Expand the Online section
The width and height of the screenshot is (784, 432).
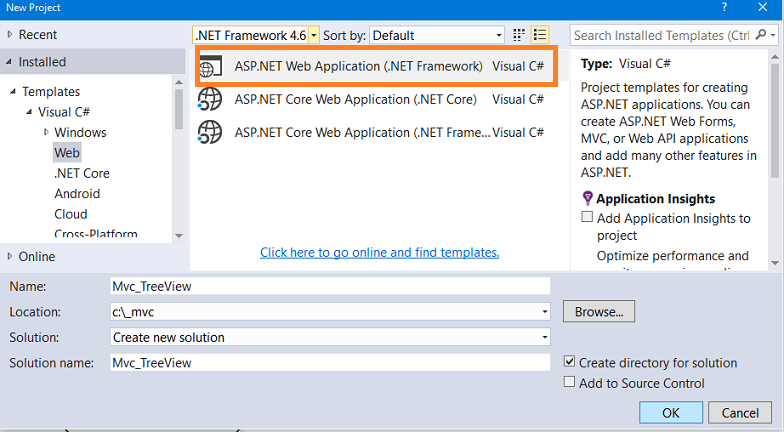tap(10, 256)
